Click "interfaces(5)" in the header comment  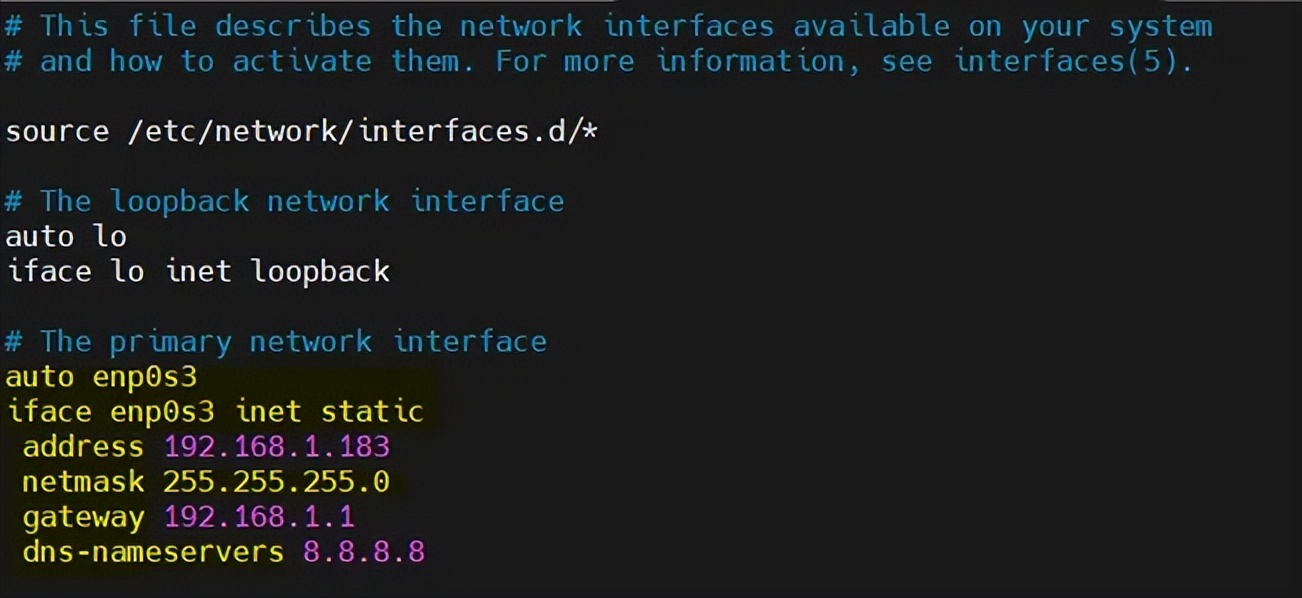click(1073, 61)
